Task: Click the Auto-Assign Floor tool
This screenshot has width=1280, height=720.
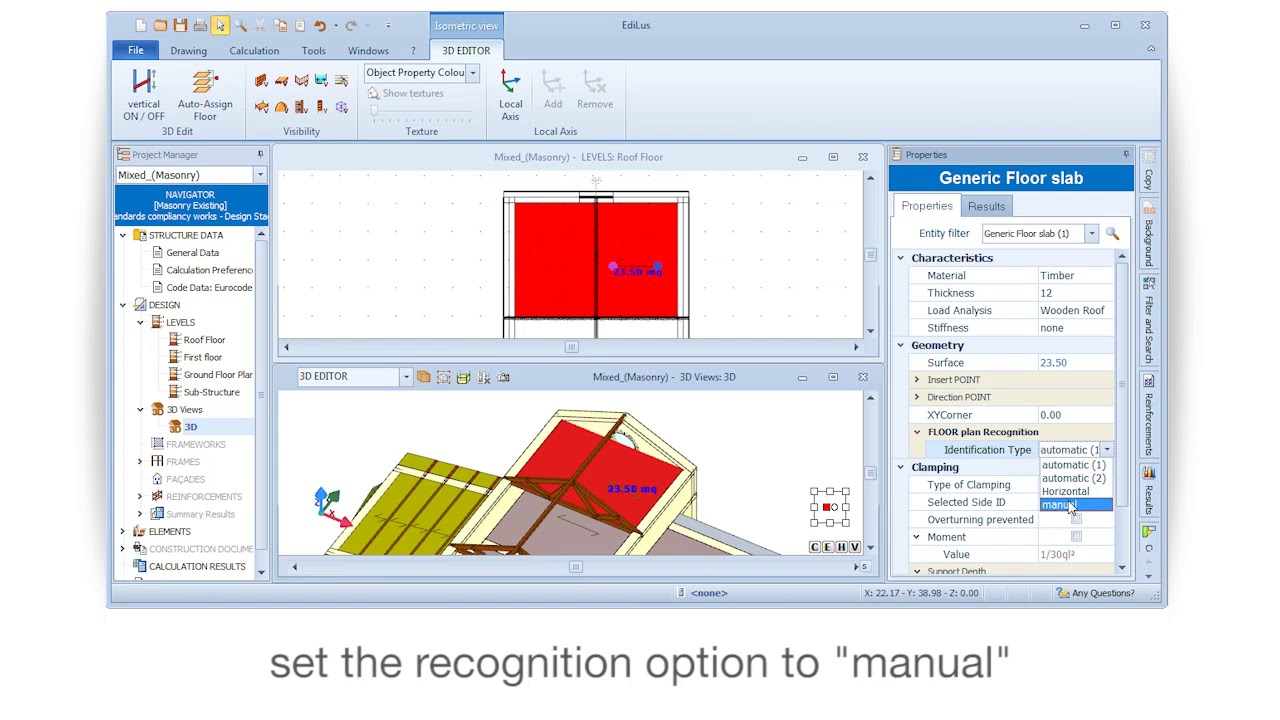Action: pos(205,95)
